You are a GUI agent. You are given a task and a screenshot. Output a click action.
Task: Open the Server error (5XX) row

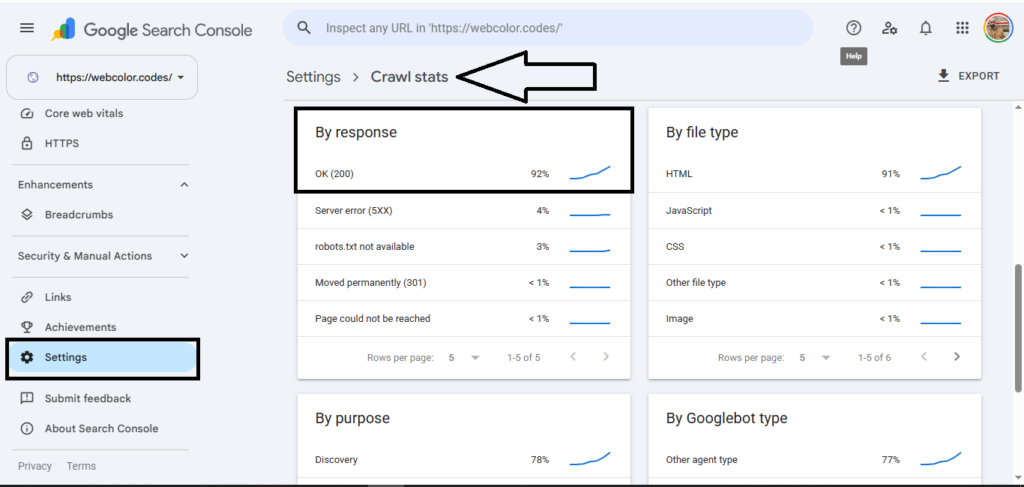(464, 211)
